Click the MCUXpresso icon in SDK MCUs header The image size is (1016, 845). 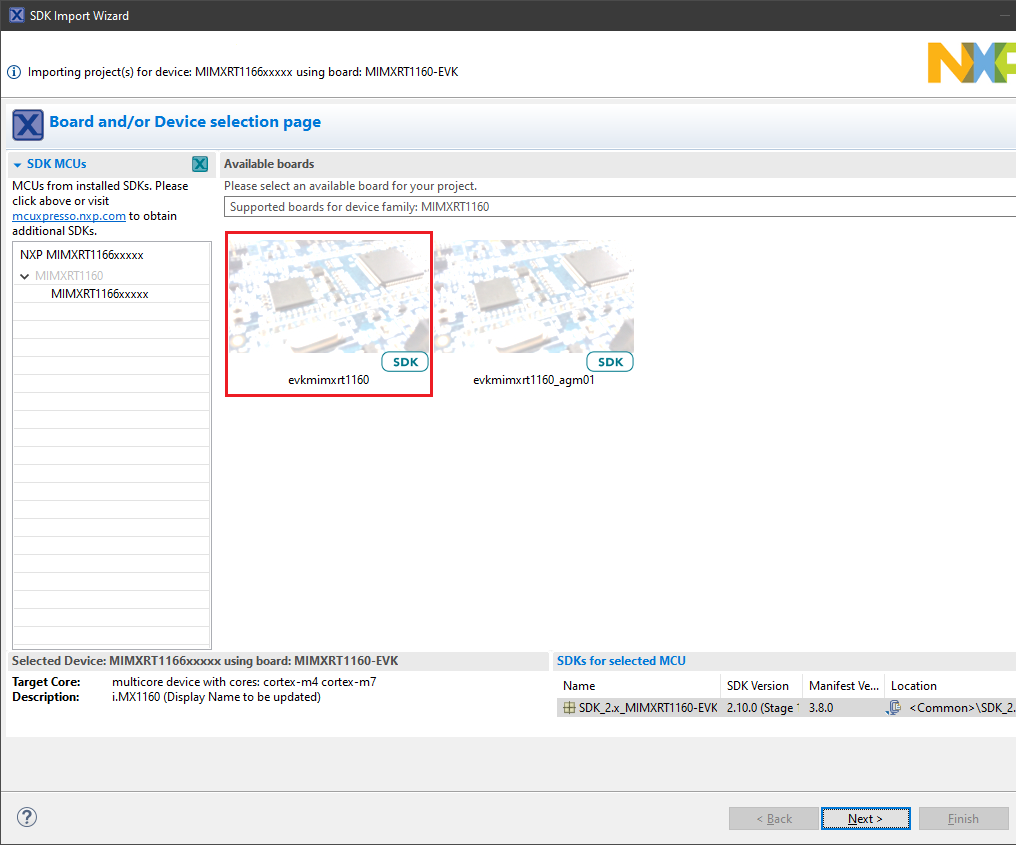click(200, 164)
